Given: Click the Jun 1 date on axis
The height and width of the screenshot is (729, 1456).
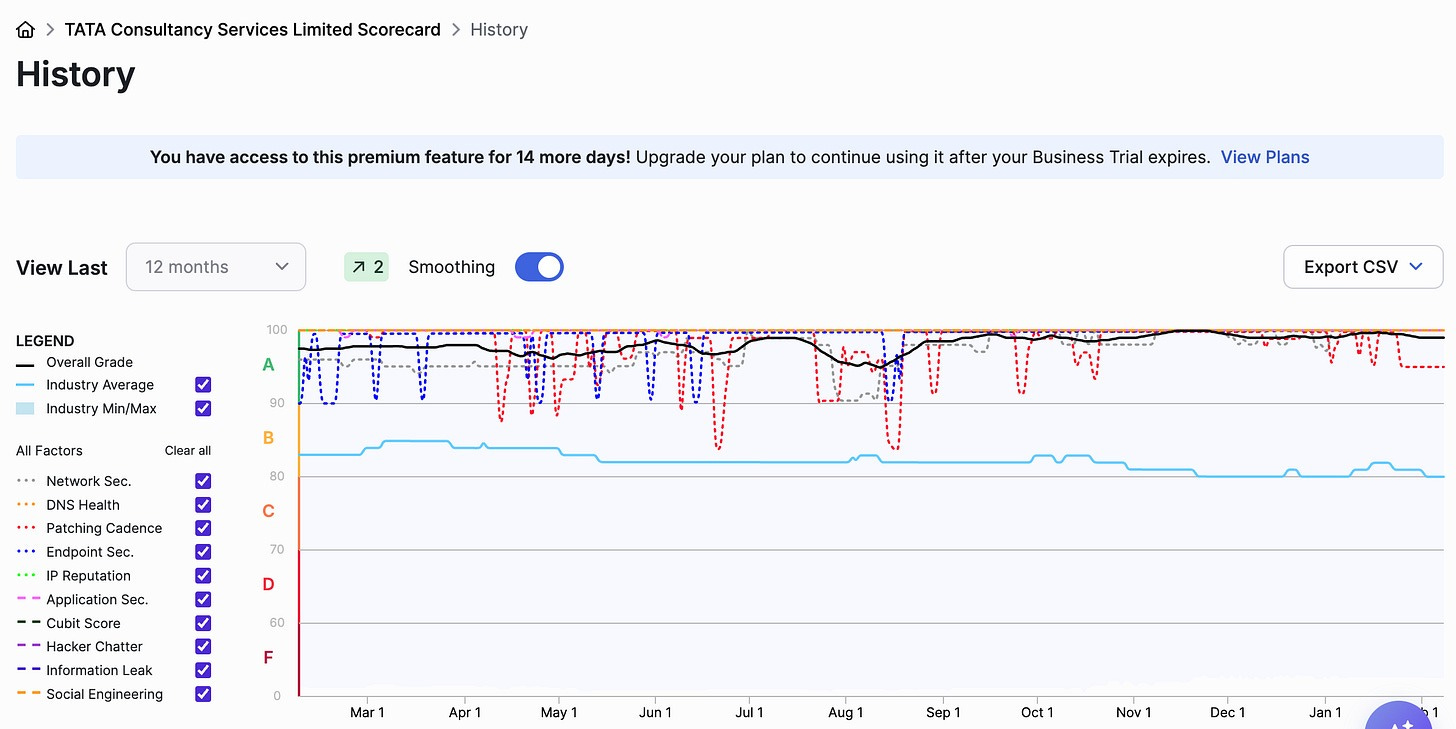Looking at the screenshot, I should pyautogui.click(x=655, y=712).
